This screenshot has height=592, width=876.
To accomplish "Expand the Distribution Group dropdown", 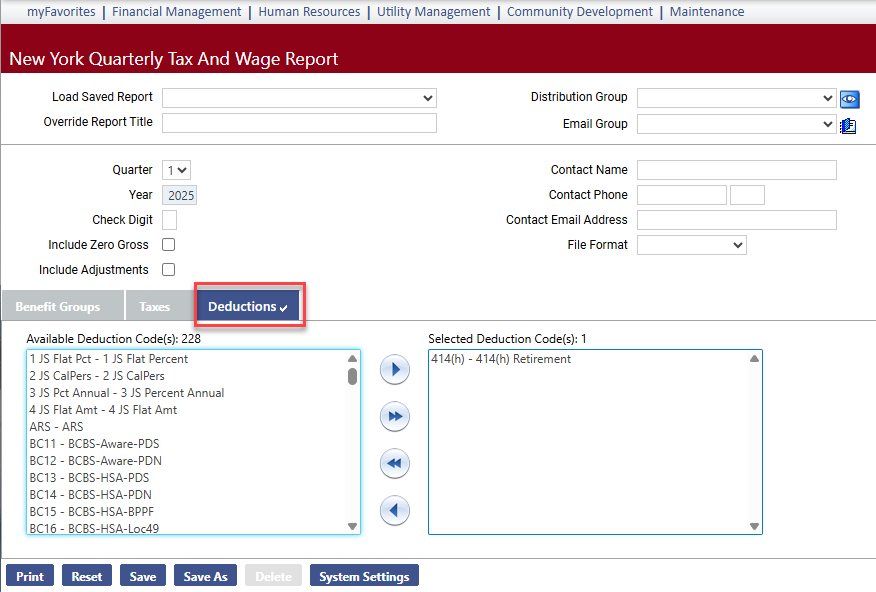I will [735, 98].
